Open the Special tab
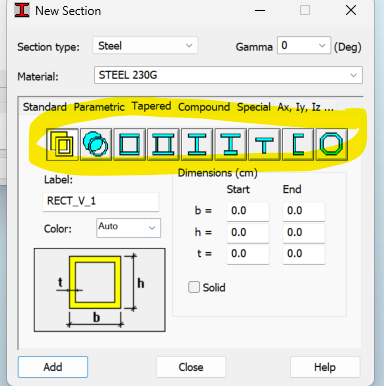The height and width of the screenshot is (386, 384). coord(254,107)
